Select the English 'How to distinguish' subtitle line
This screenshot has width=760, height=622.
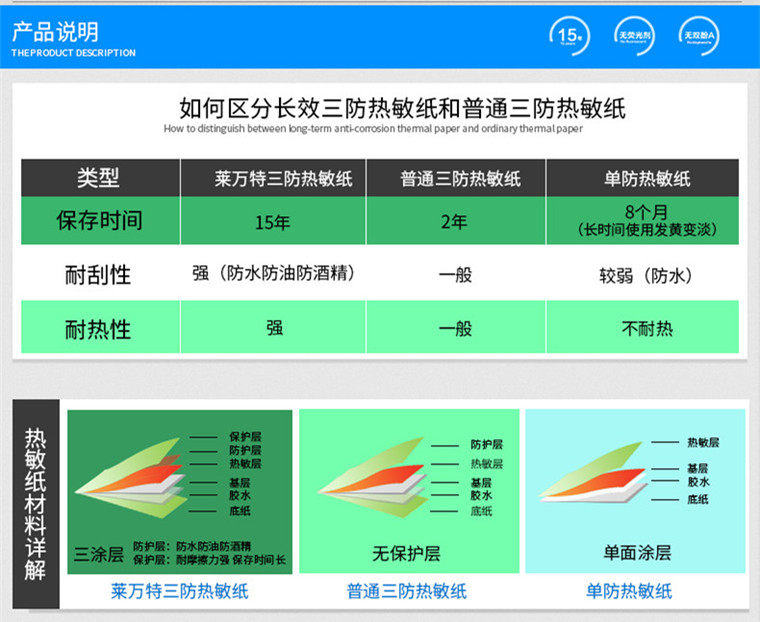tap(373, 129)
